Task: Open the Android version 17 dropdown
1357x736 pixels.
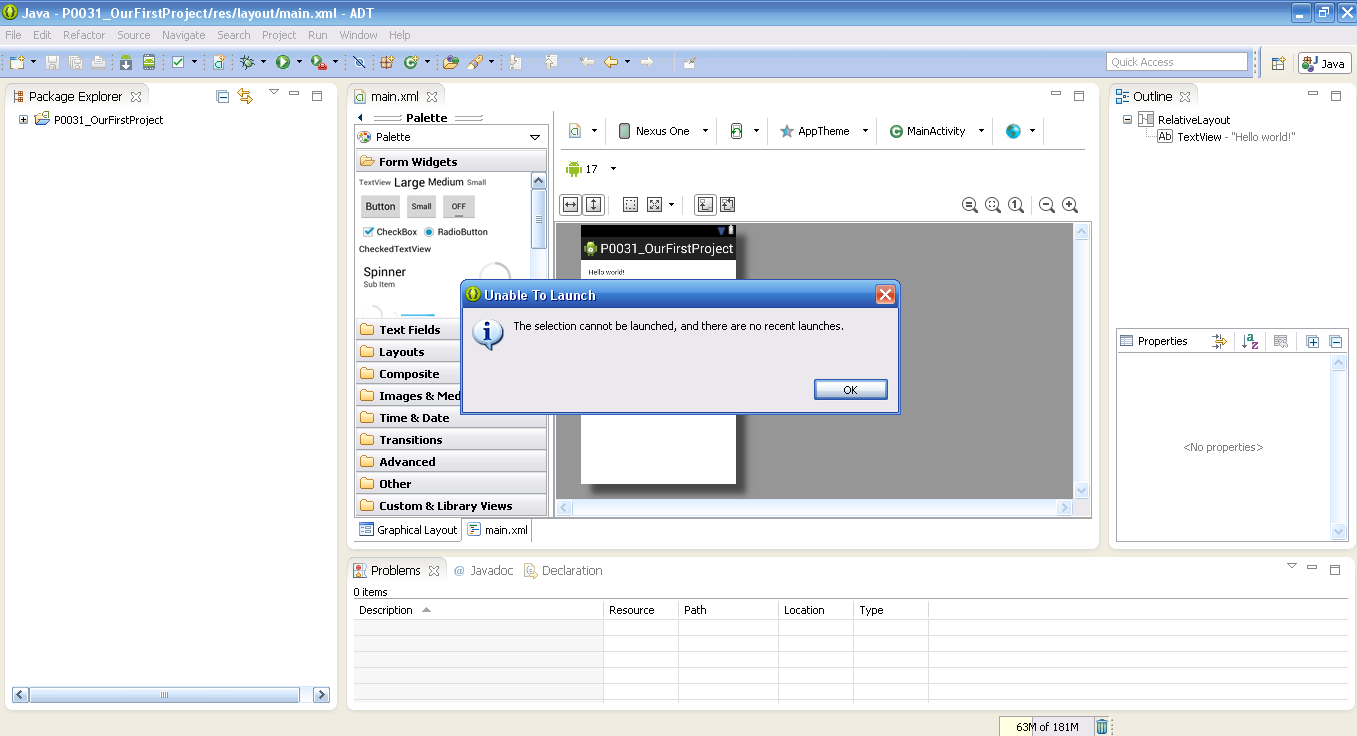Action: (613, 169)
